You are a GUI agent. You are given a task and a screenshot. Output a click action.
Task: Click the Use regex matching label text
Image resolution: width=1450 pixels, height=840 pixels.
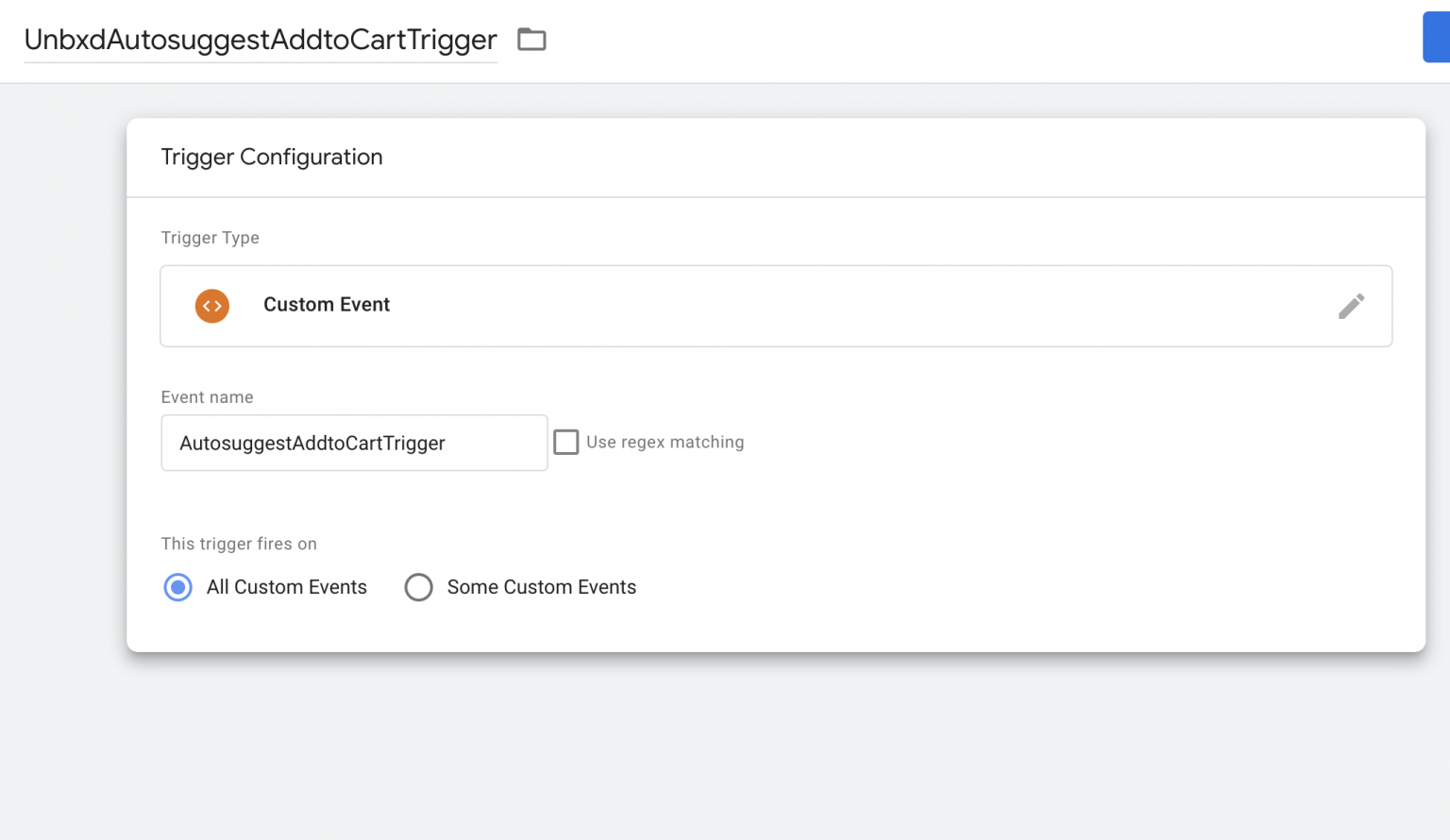665,442
